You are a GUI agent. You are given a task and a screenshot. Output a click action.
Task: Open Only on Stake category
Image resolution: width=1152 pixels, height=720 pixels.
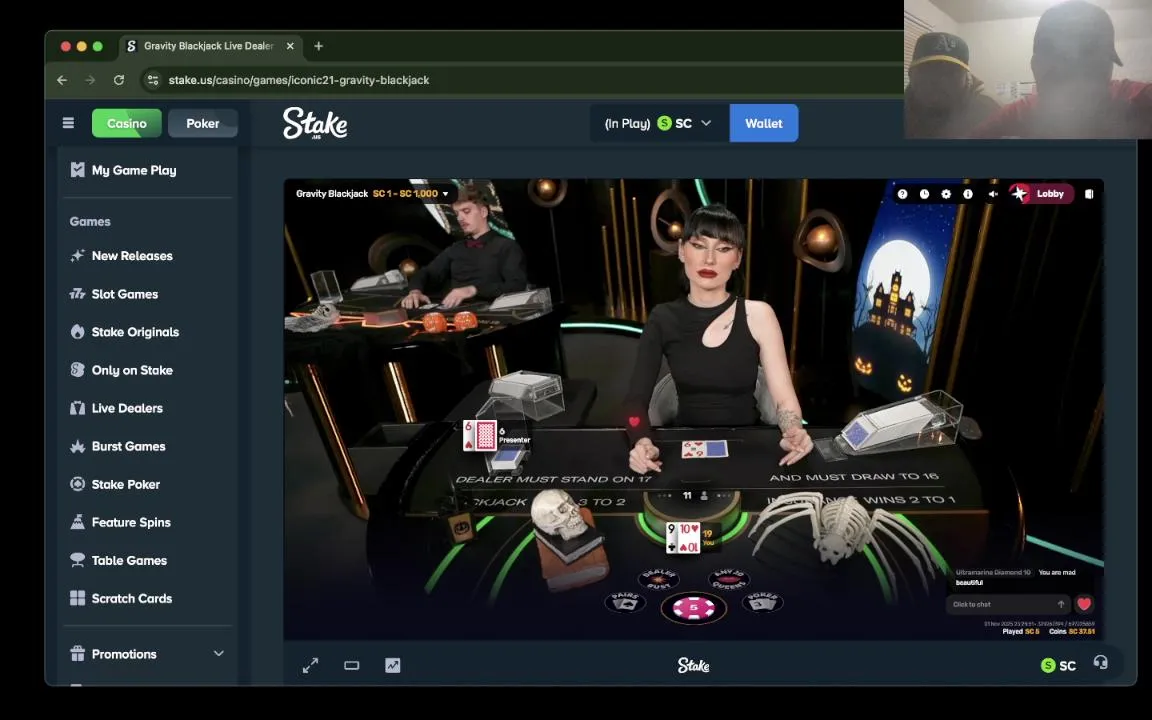(x=149, y=370)
